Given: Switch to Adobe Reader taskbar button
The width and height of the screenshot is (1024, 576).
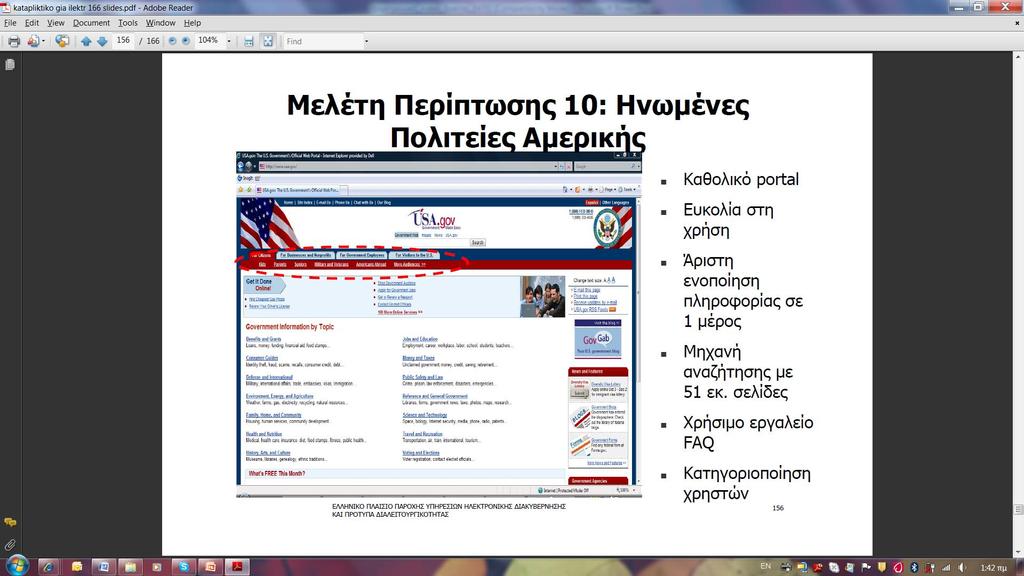Looking at the screenshot, I should coord(237,567).
